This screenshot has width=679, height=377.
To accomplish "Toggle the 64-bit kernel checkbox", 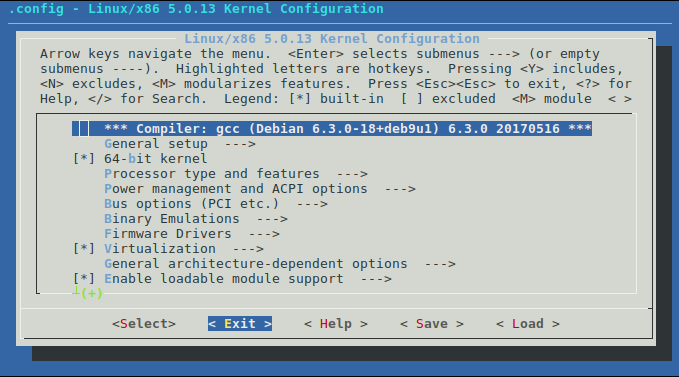I will [x=84, y=159].
